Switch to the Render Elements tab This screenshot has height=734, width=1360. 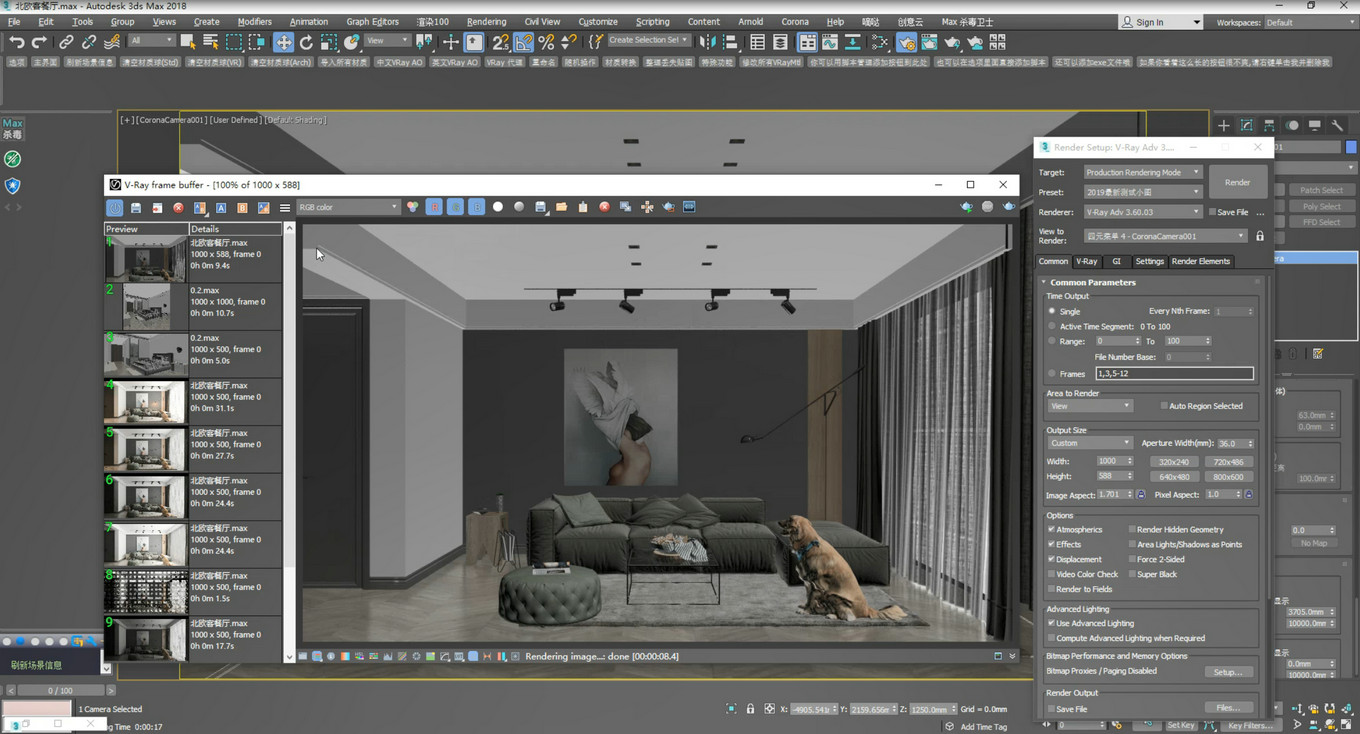pos(1200,261)
